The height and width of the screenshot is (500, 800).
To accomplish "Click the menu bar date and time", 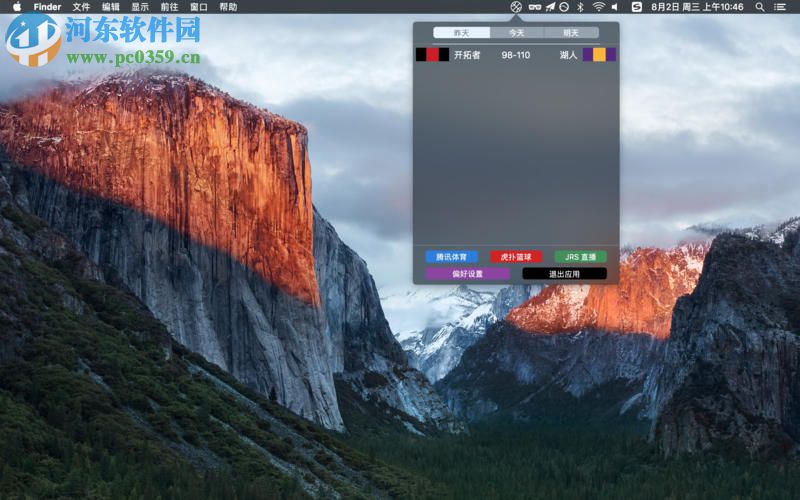I will (697, 7).
